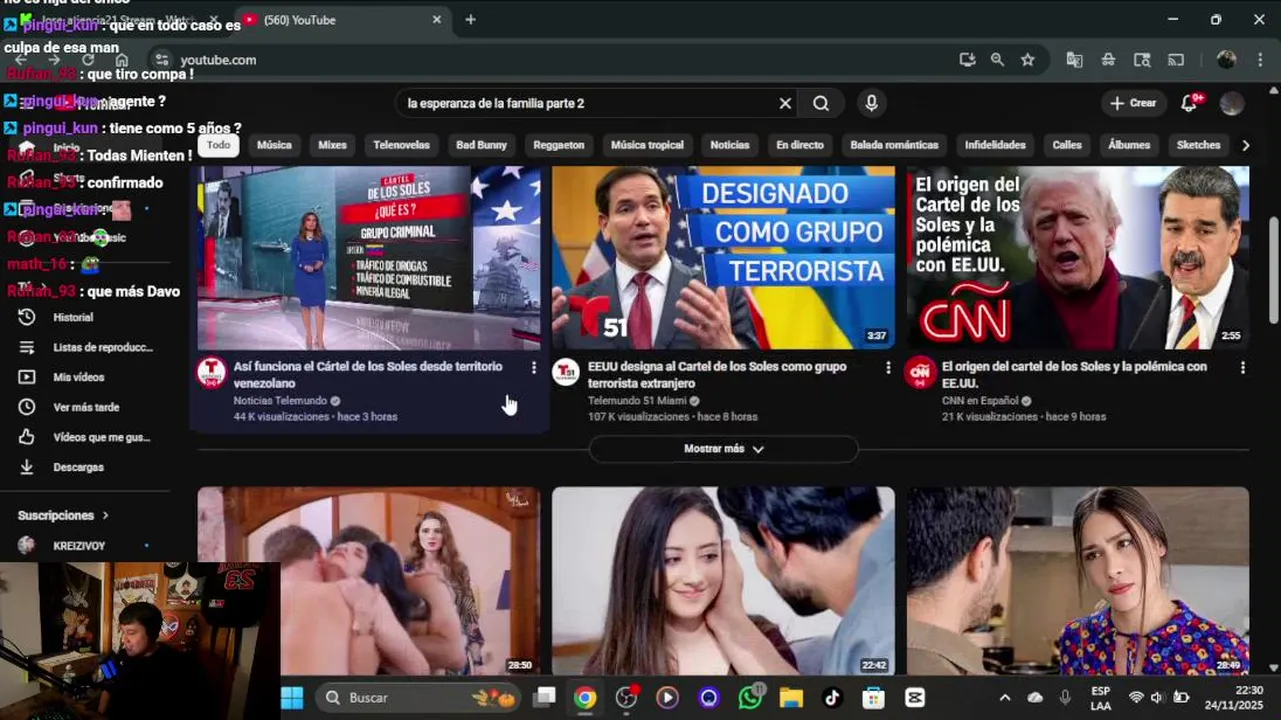Open the Google Translate extension icon
This screenshot has width=1281, height=720.
[1074, 60]
